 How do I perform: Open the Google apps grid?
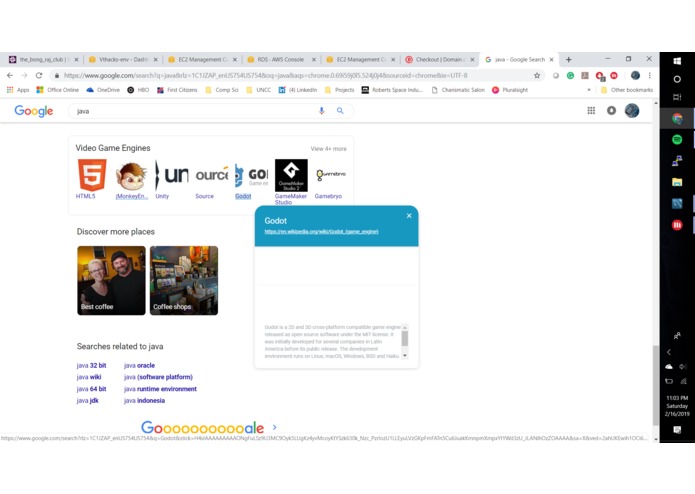point(591,111)
